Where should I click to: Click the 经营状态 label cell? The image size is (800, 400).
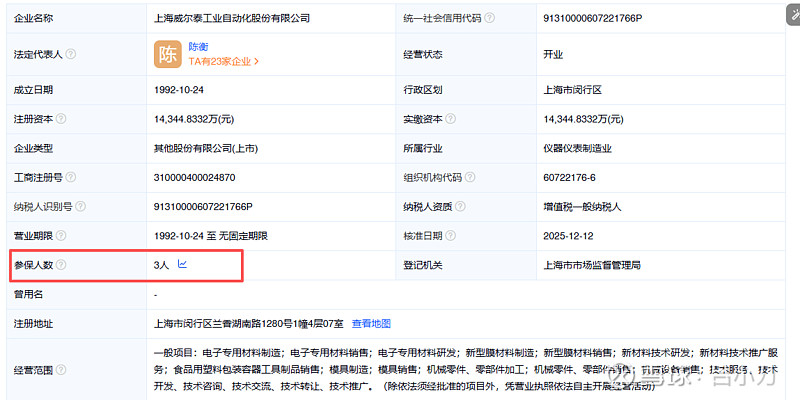coord(466,55)
